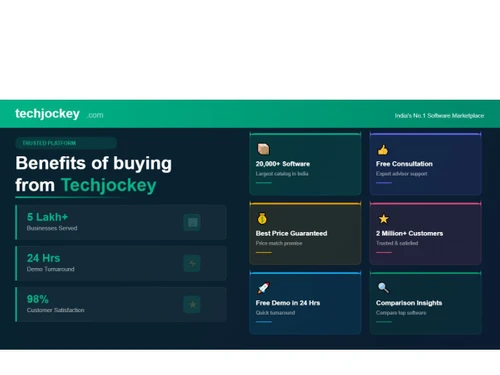
Task: Open the 2 Million+ Customers card
Action: (x=426, y=233)
